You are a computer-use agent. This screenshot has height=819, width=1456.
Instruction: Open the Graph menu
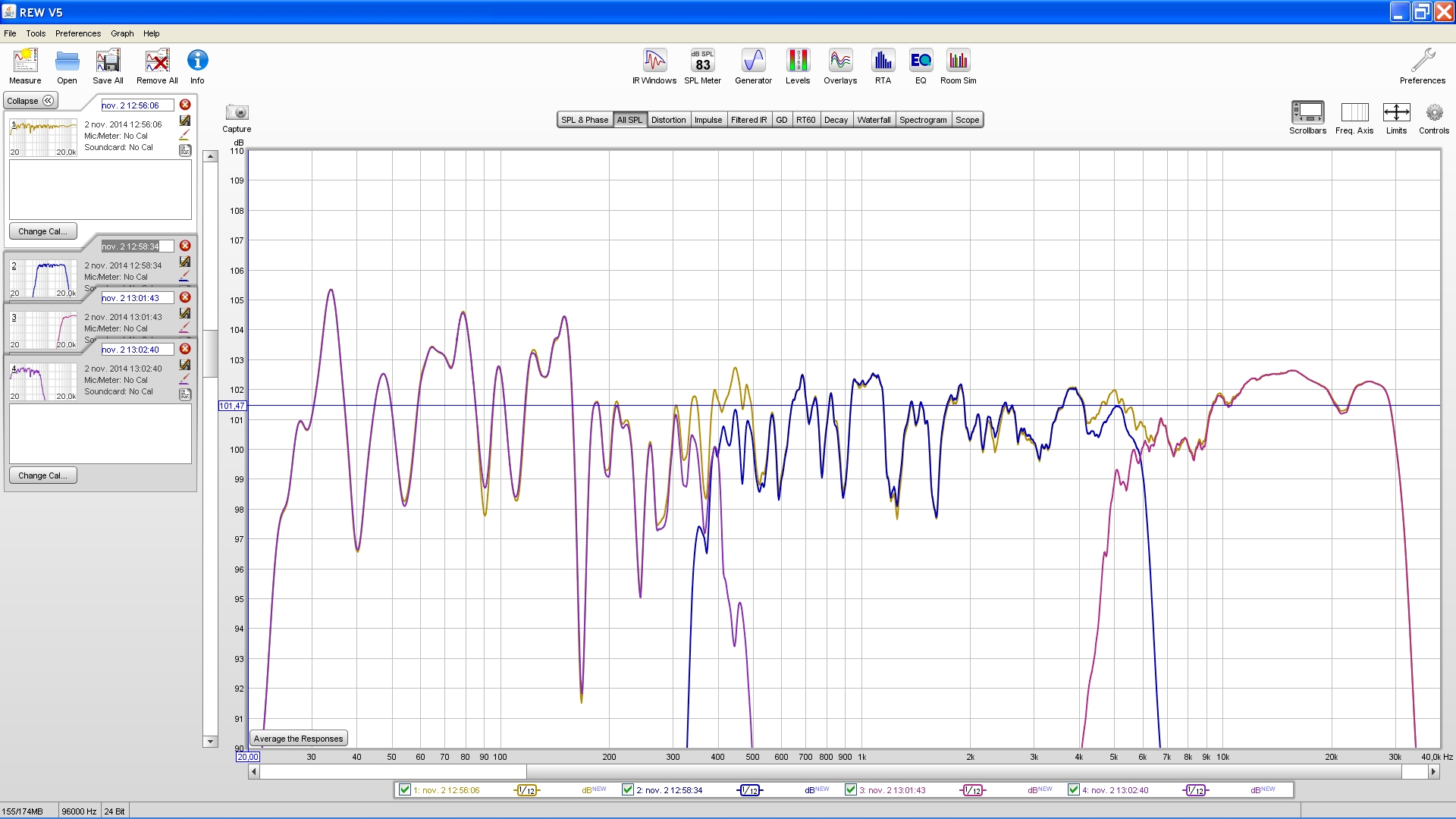121,33
